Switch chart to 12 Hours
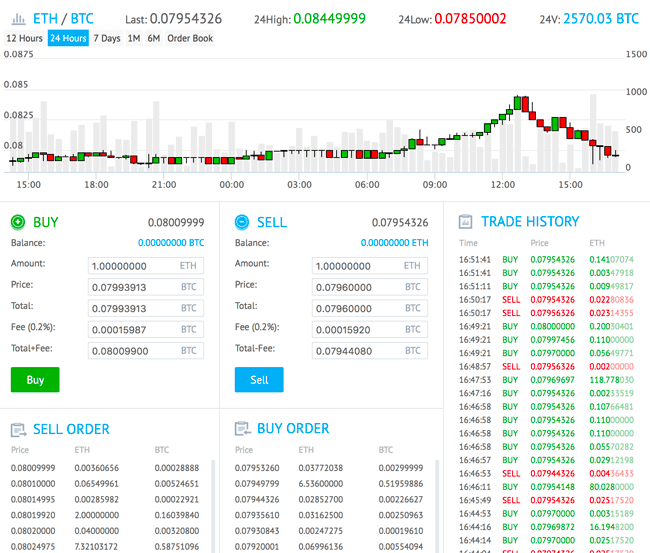 24,38
